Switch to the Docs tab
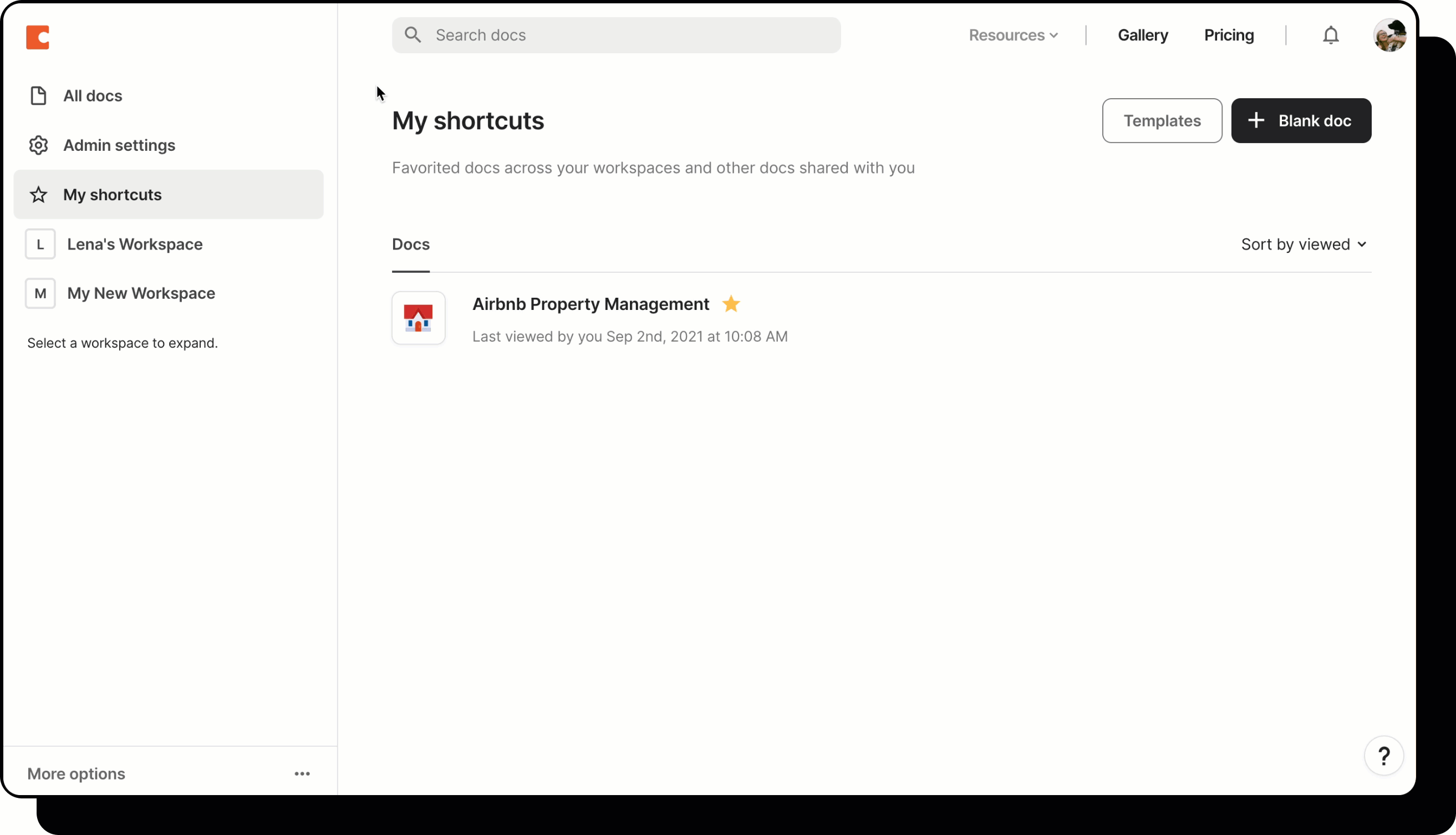Viewport: 1456px width, 835px height. (410, 245)
